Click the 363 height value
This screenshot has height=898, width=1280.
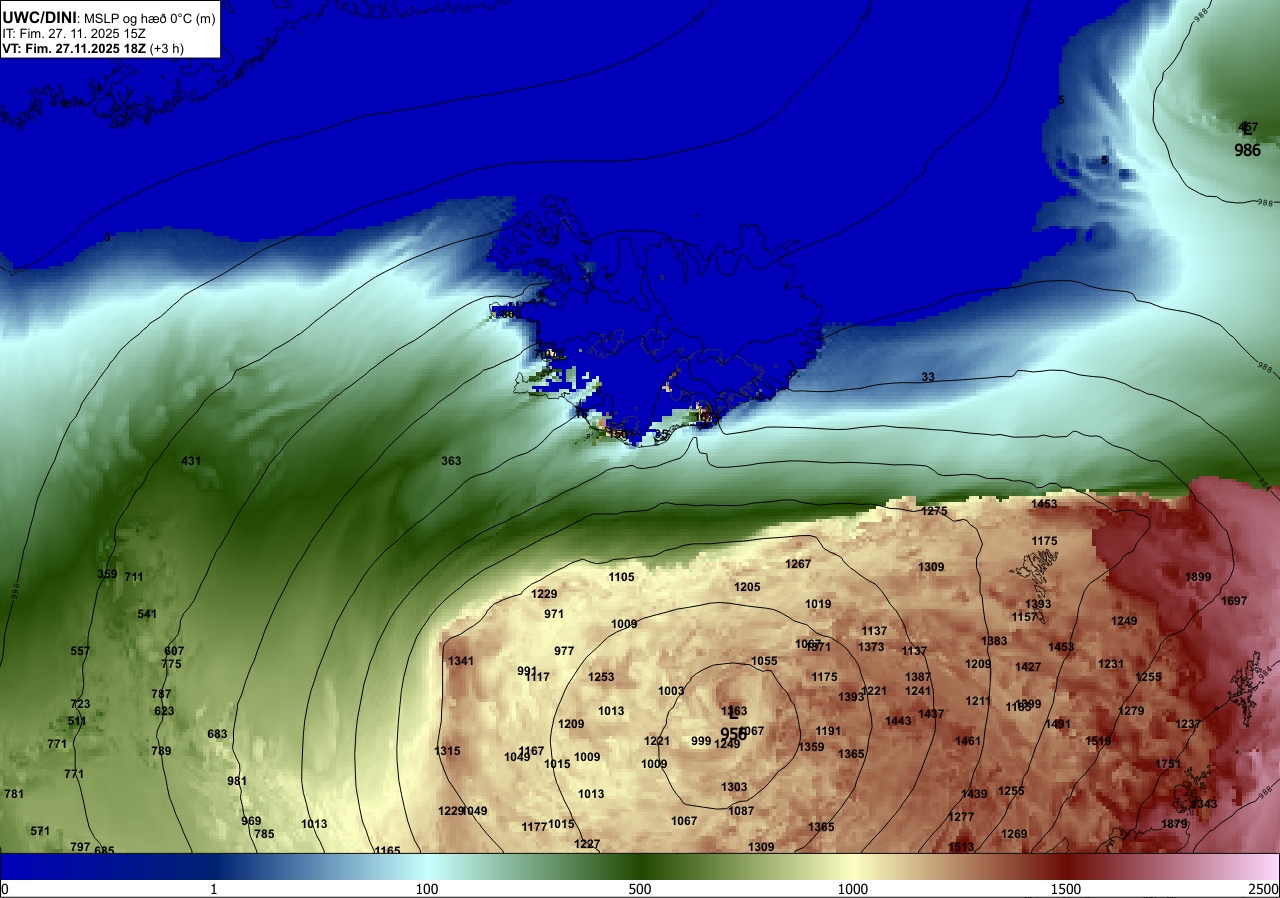(x=451, y=461)
